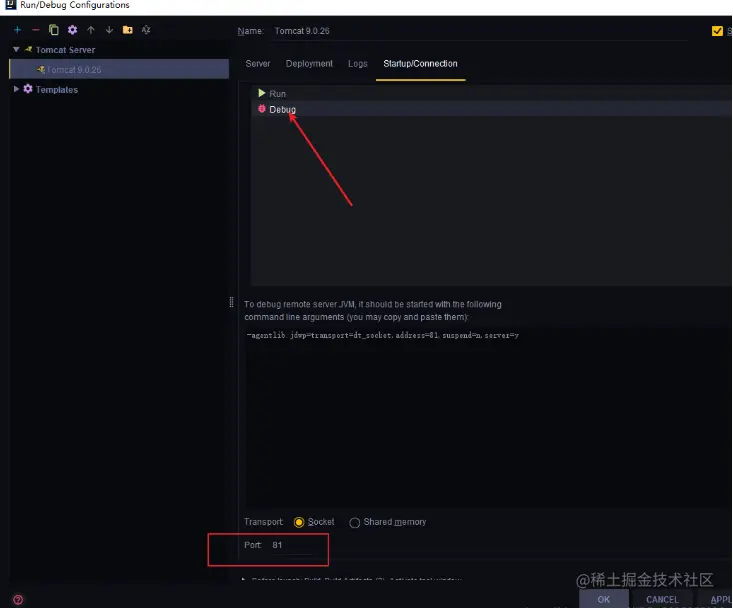Image resolution: width=733 pixels, height=608 pixels.
Task: Click the agentlib command line text
Action: [382, 335]
